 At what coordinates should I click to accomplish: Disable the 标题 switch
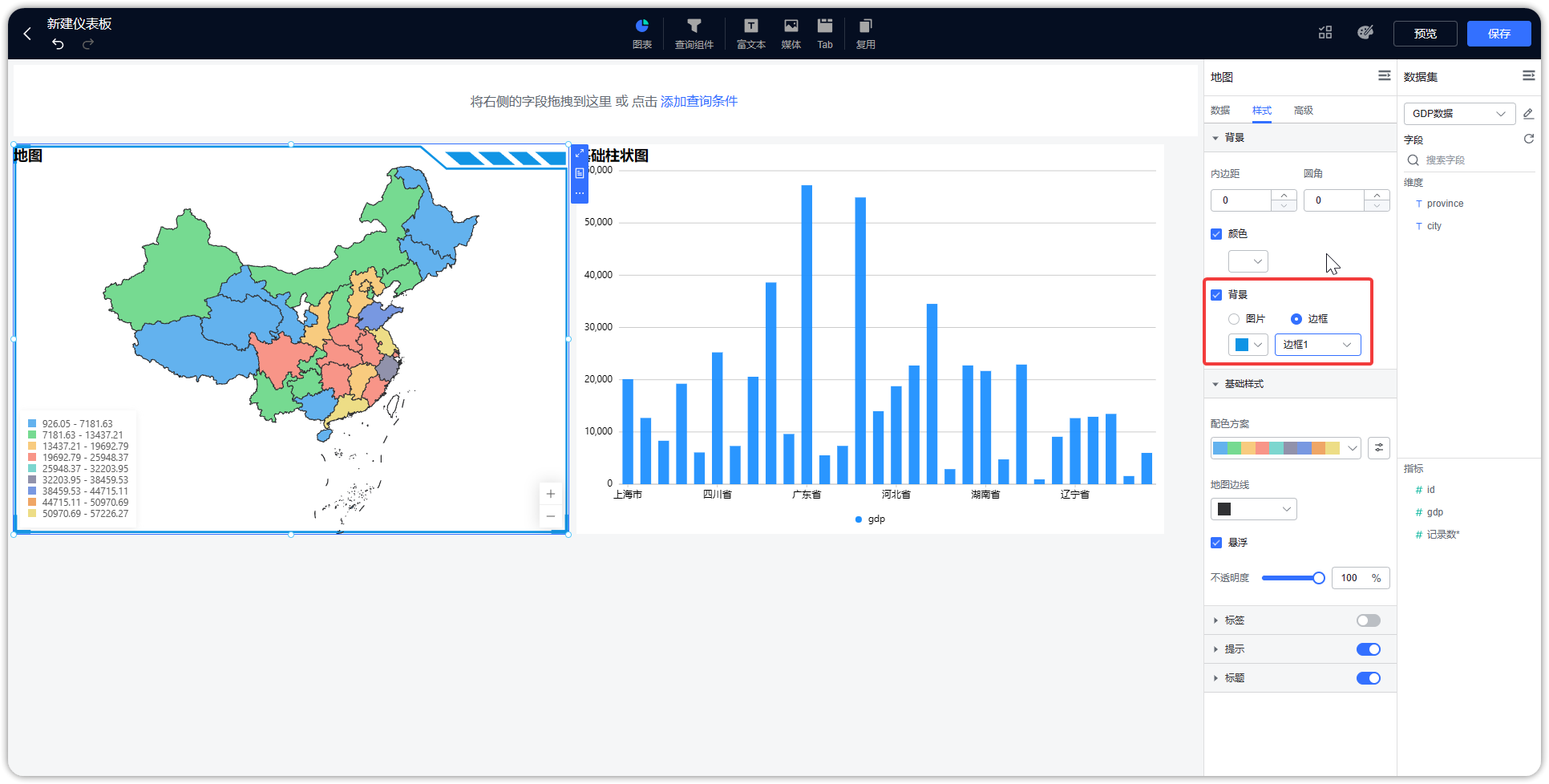[x=1369, y=678]
